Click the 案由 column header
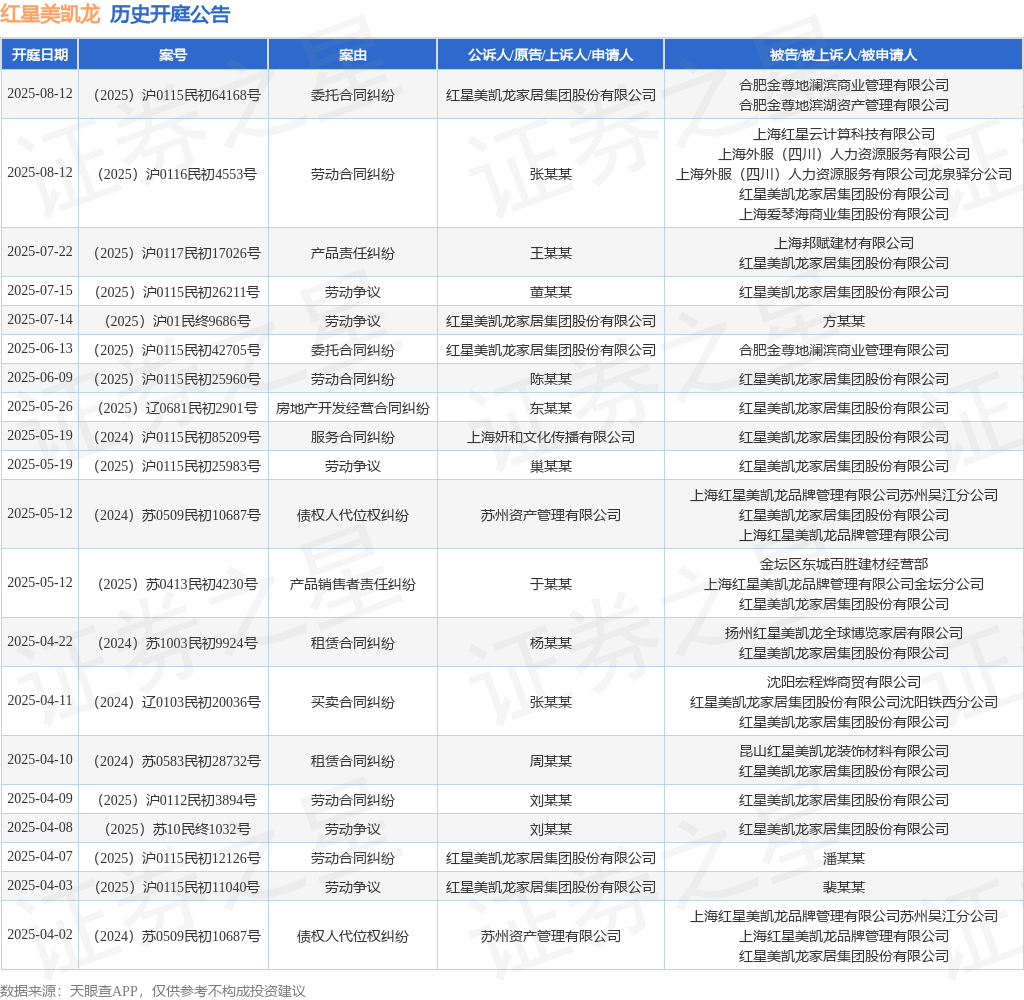The image size is (1024, 1000). [353, 55]
